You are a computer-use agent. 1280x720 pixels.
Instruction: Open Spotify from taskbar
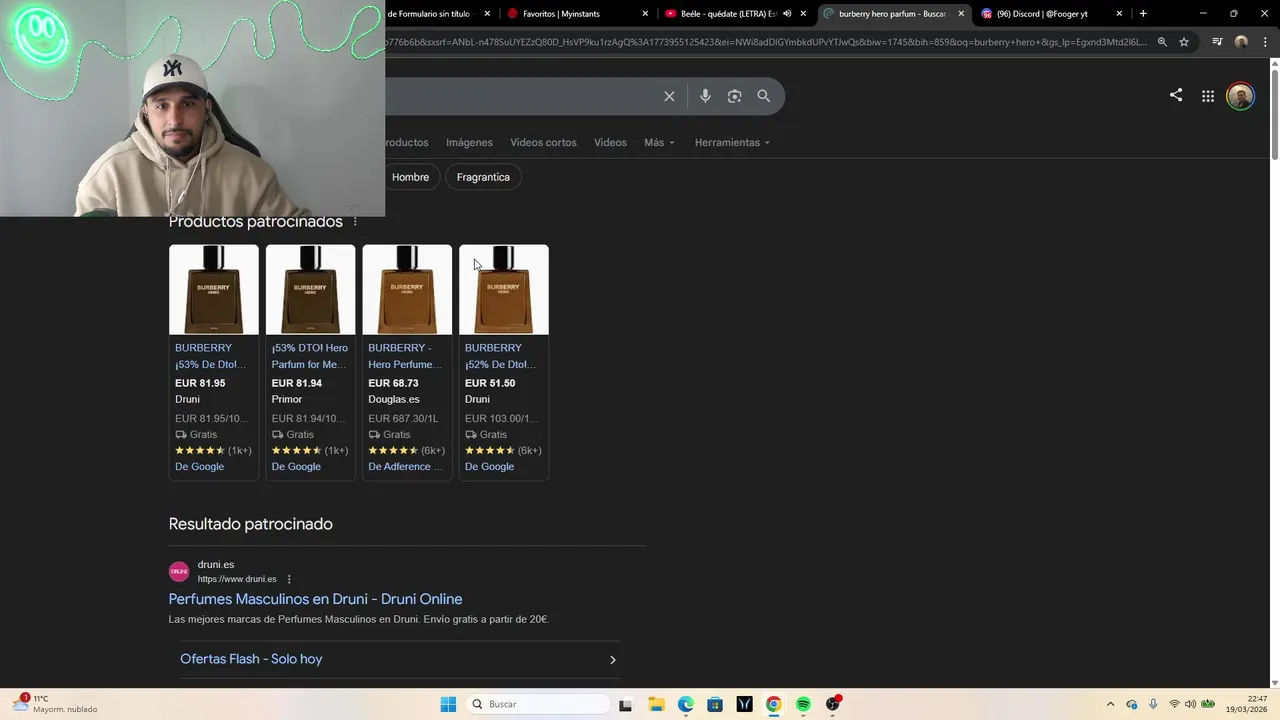[803, 704]
